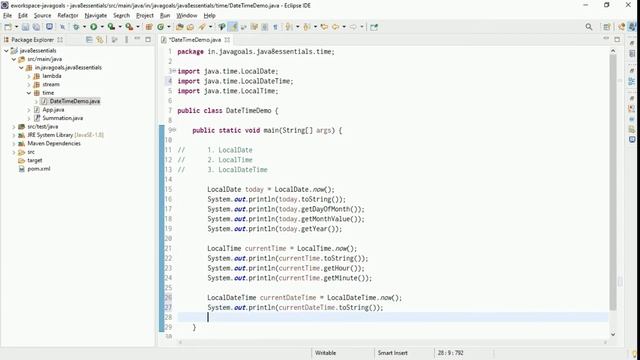Image resolution: width=640 pixels, height=360 pixels.
Task: Select the target folder
Action: [x=35, y=160]
